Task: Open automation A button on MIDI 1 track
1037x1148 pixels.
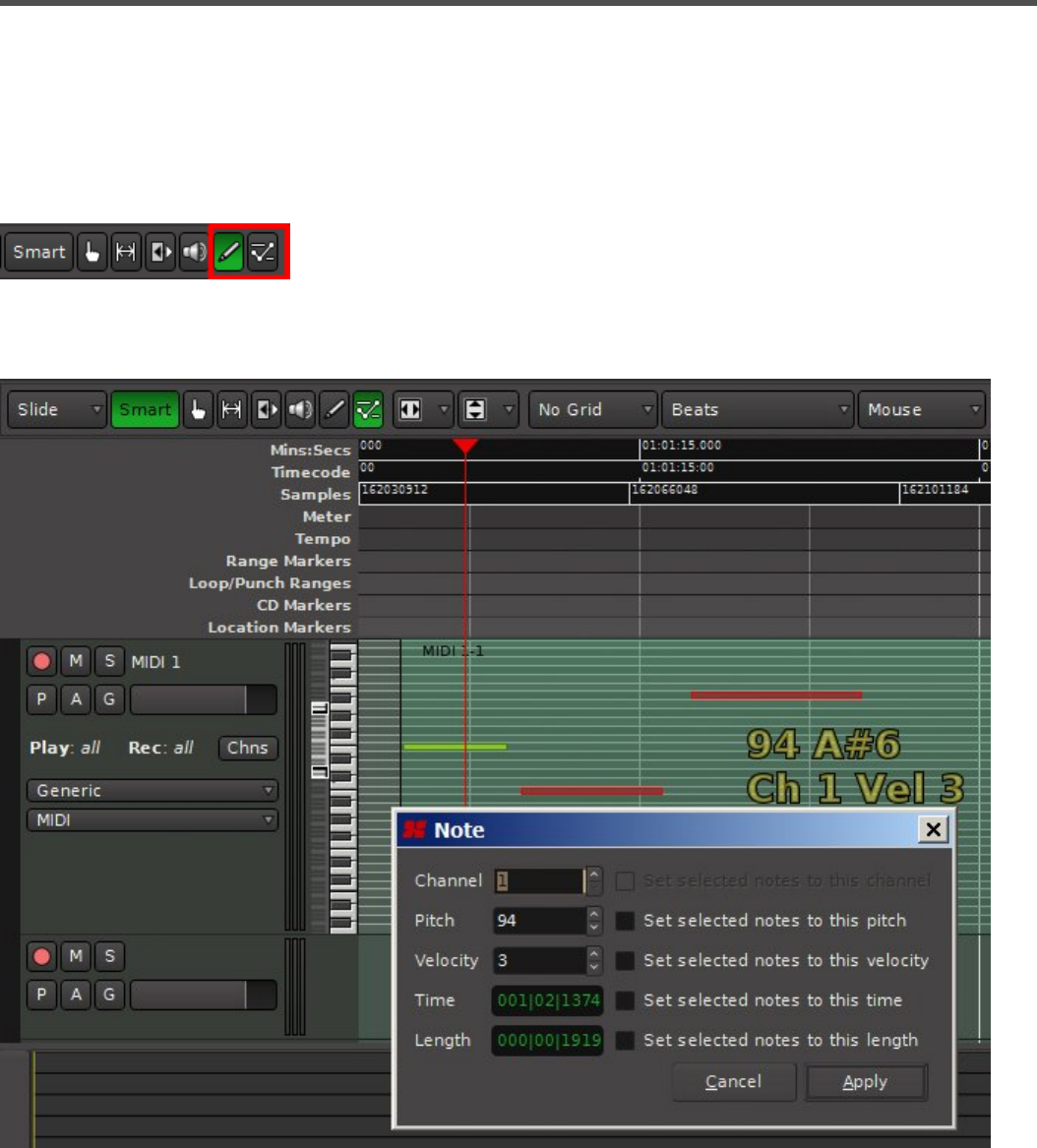Action: point(76,699)
